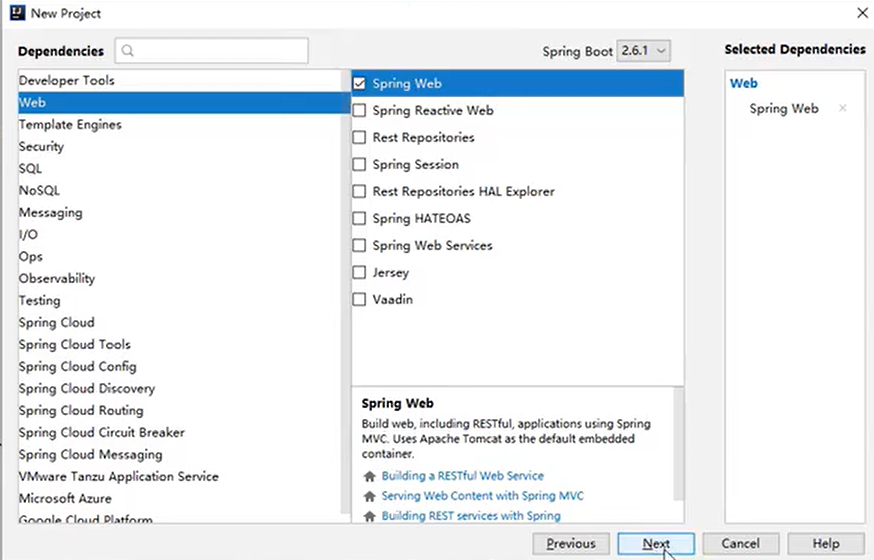Click the category list vertical scrollbar
The image size is (874, 560).
[x=346, y=292]
